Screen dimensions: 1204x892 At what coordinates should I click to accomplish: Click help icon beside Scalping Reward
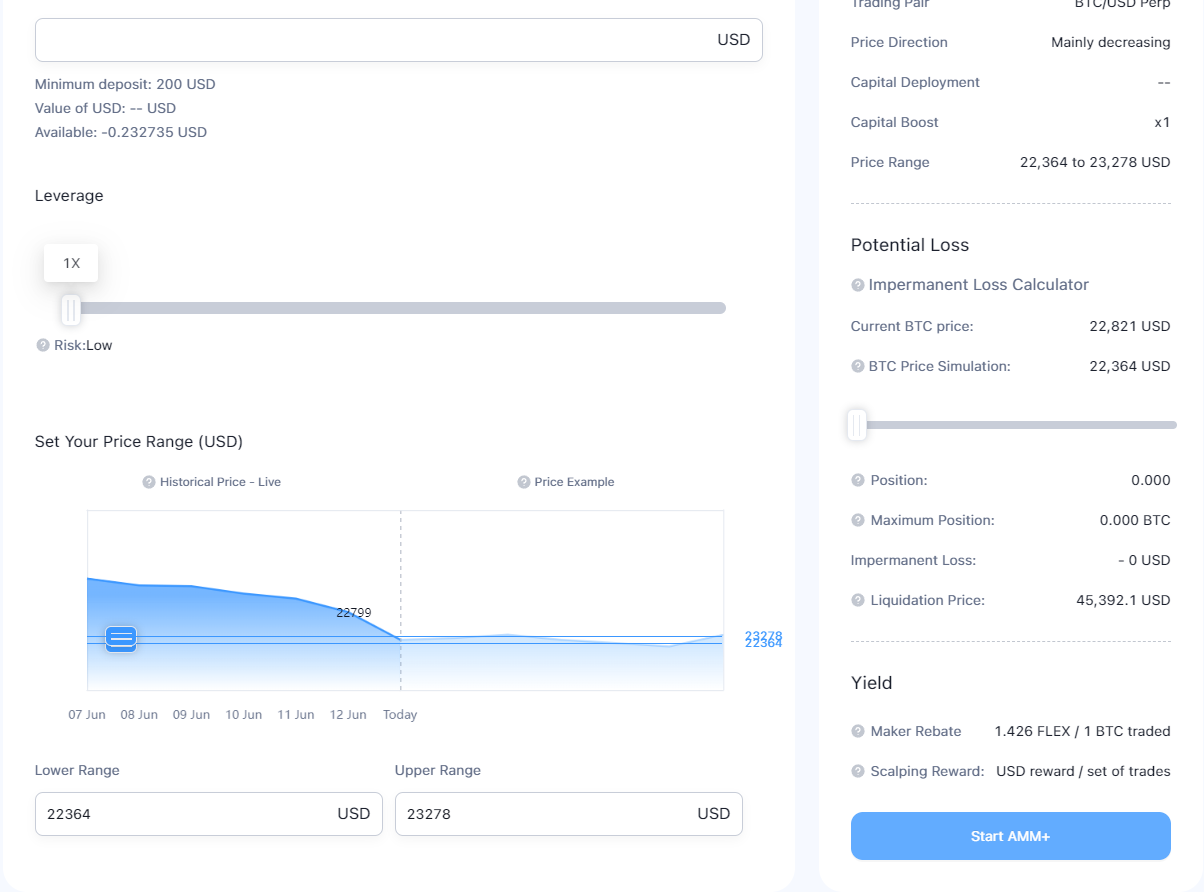(858, 772)
